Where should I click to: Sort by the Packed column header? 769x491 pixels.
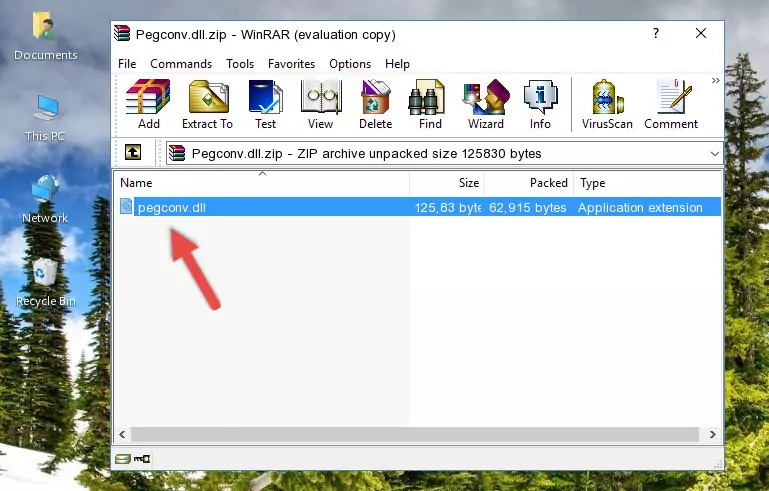click(x=529, y=183)
